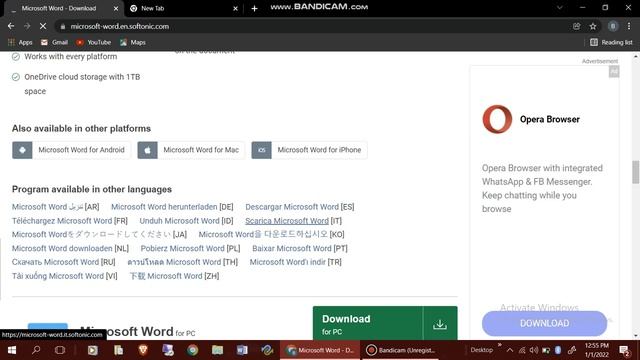This screenshot has height=360, width=640.
Task: Open the Chrome profile avatar
Action: coord(613,26)
